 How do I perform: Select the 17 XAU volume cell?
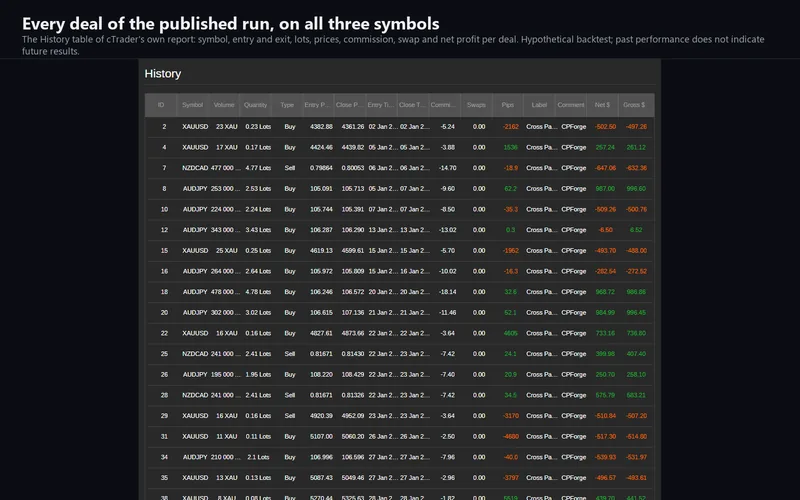227,147
